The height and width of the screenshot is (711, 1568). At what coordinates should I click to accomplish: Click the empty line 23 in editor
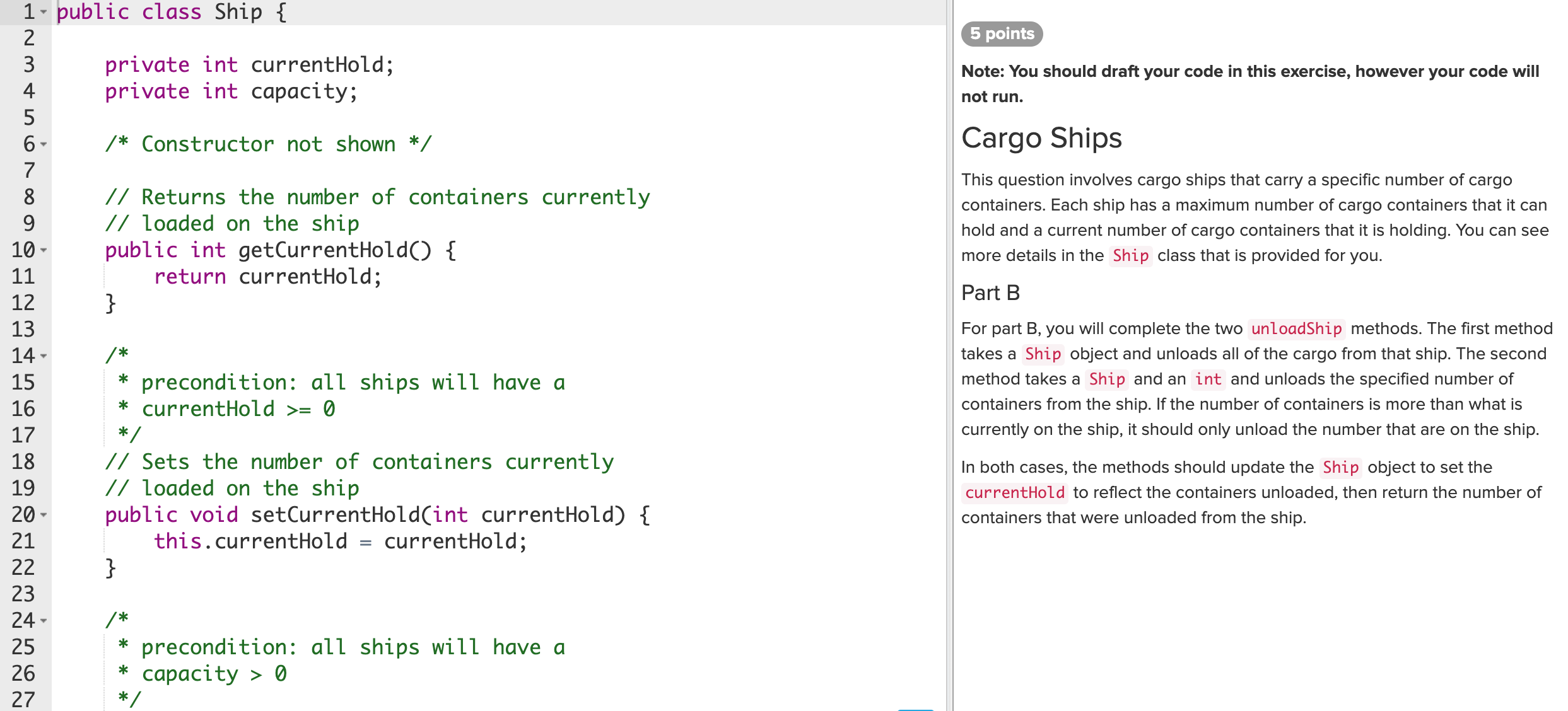coord(378,594)
